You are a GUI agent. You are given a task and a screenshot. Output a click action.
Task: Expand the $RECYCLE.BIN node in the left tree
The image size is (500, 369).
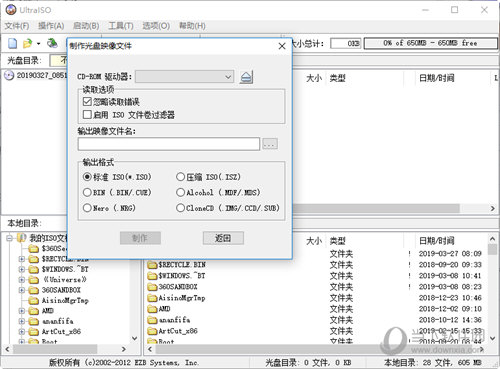tap(22, 259)
